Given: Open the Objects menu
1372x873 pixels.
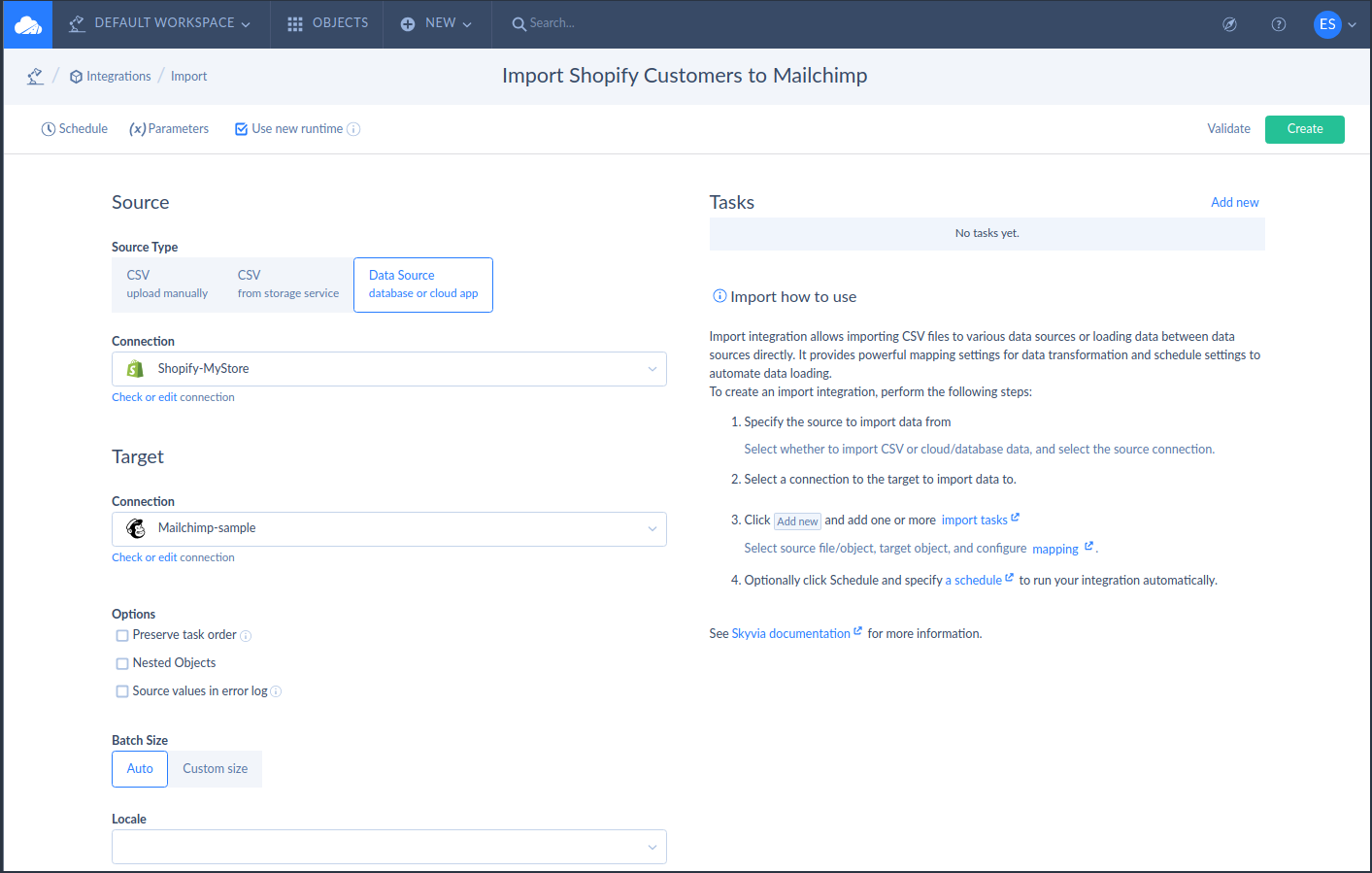Looking at the screenshot, I should click(x=328, y=23).
